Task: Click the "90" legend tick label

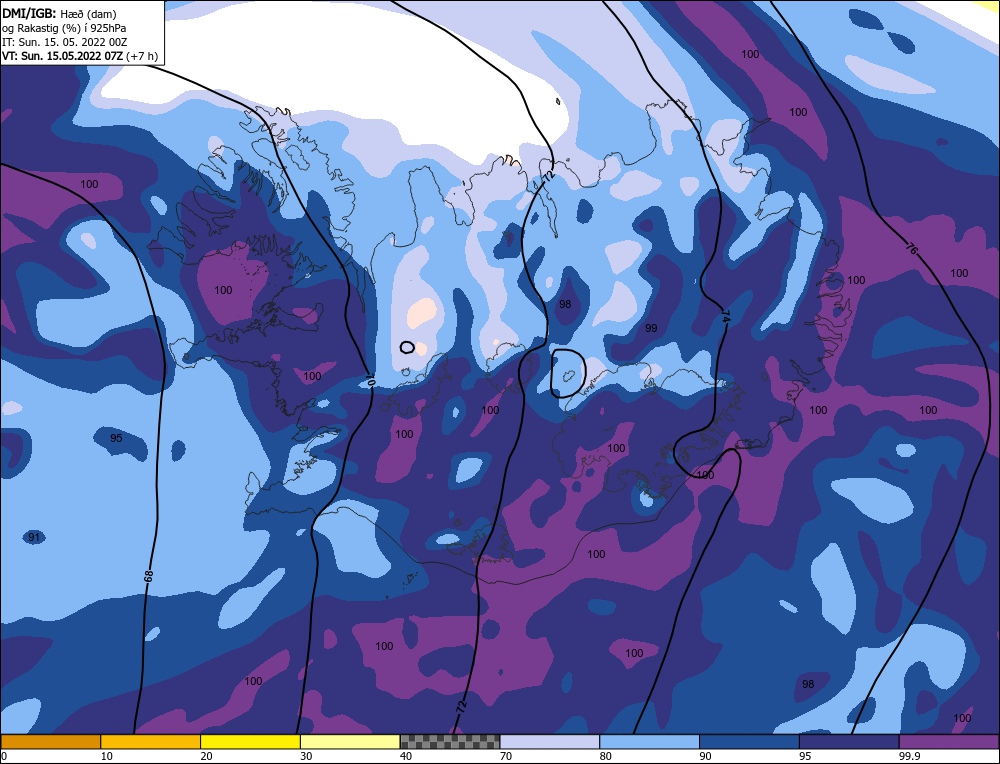Action: (706, 756)
